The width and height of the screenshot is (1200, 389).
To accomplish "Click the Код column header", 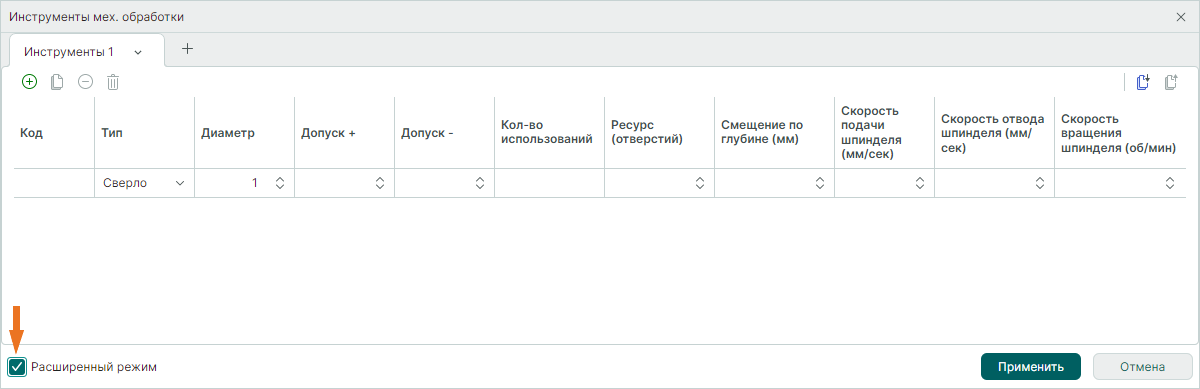I will pos(54,133).
